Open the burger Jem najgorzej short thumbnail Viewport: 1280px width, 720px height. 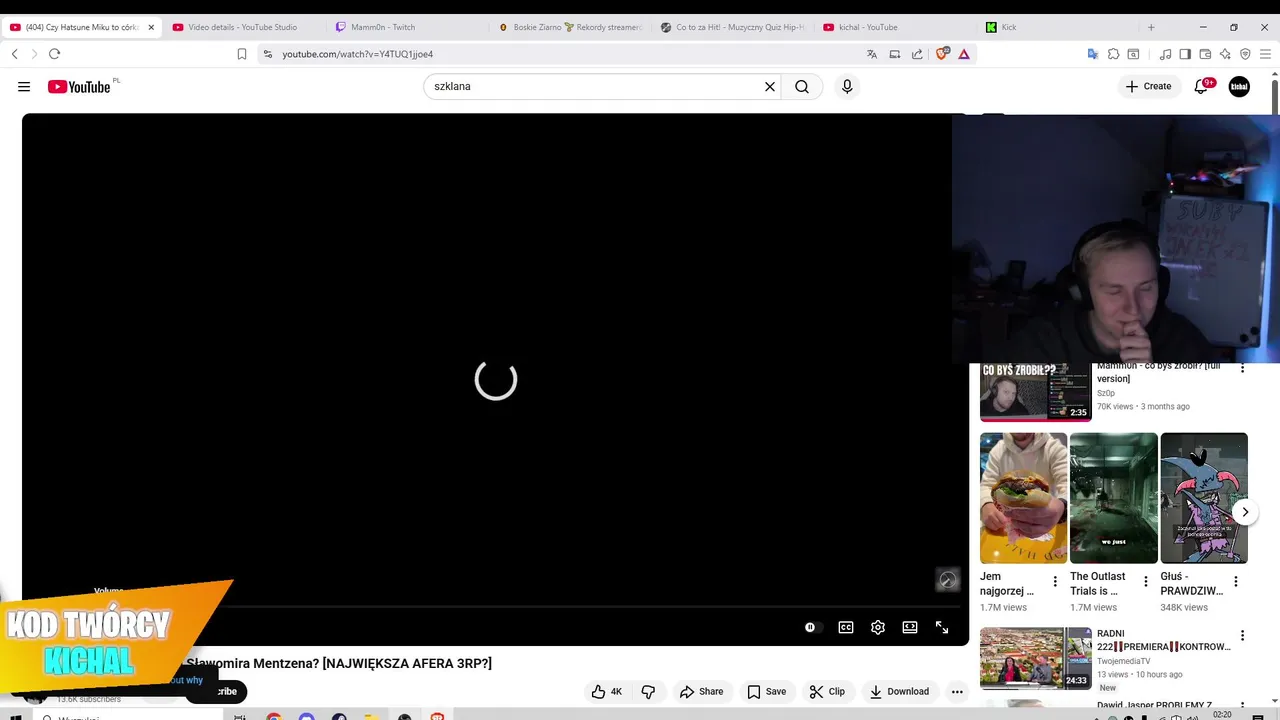1023,498
